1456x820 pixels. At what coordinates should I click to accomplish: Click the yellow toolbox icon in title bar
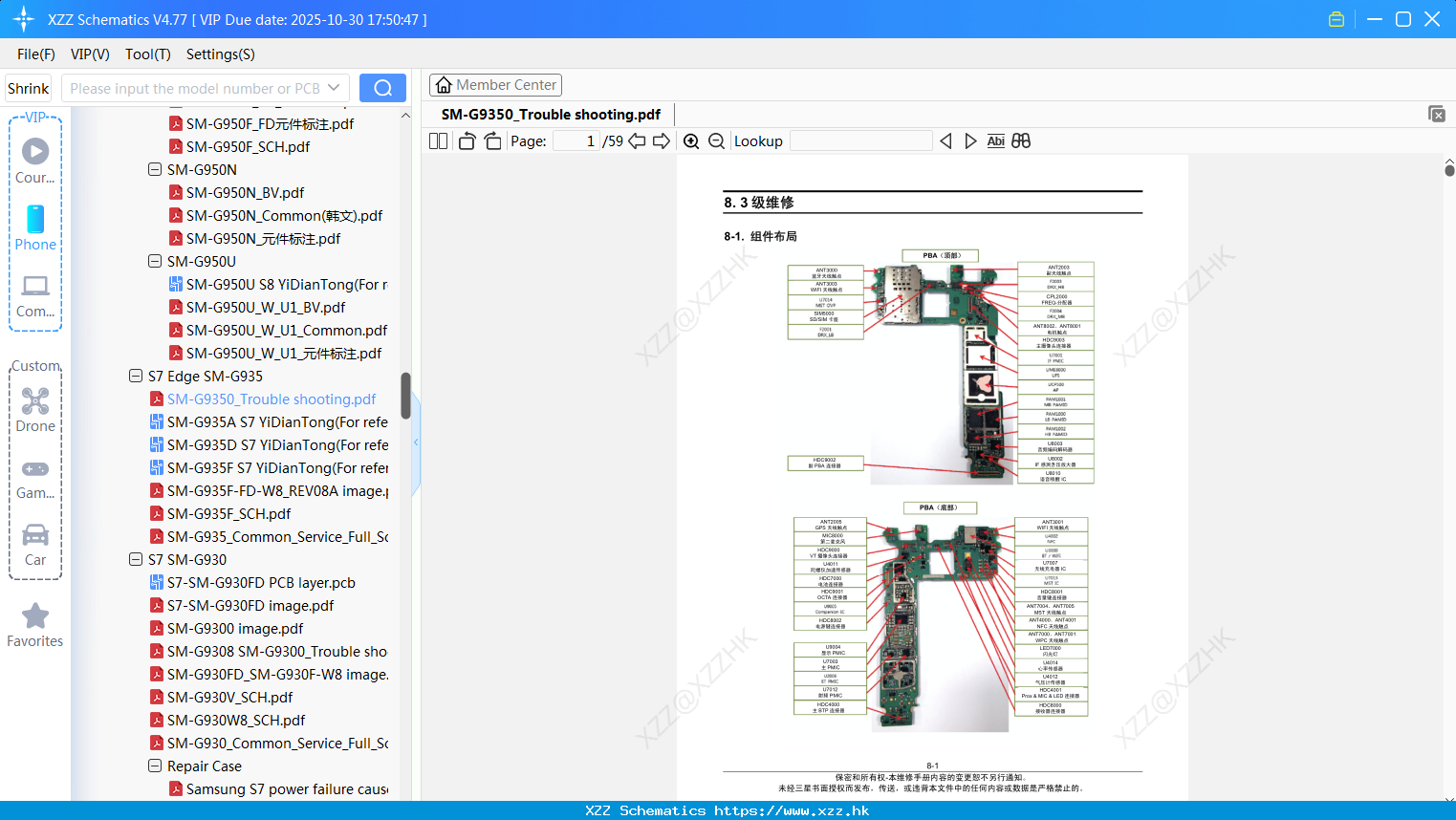tap(1336, 19)
